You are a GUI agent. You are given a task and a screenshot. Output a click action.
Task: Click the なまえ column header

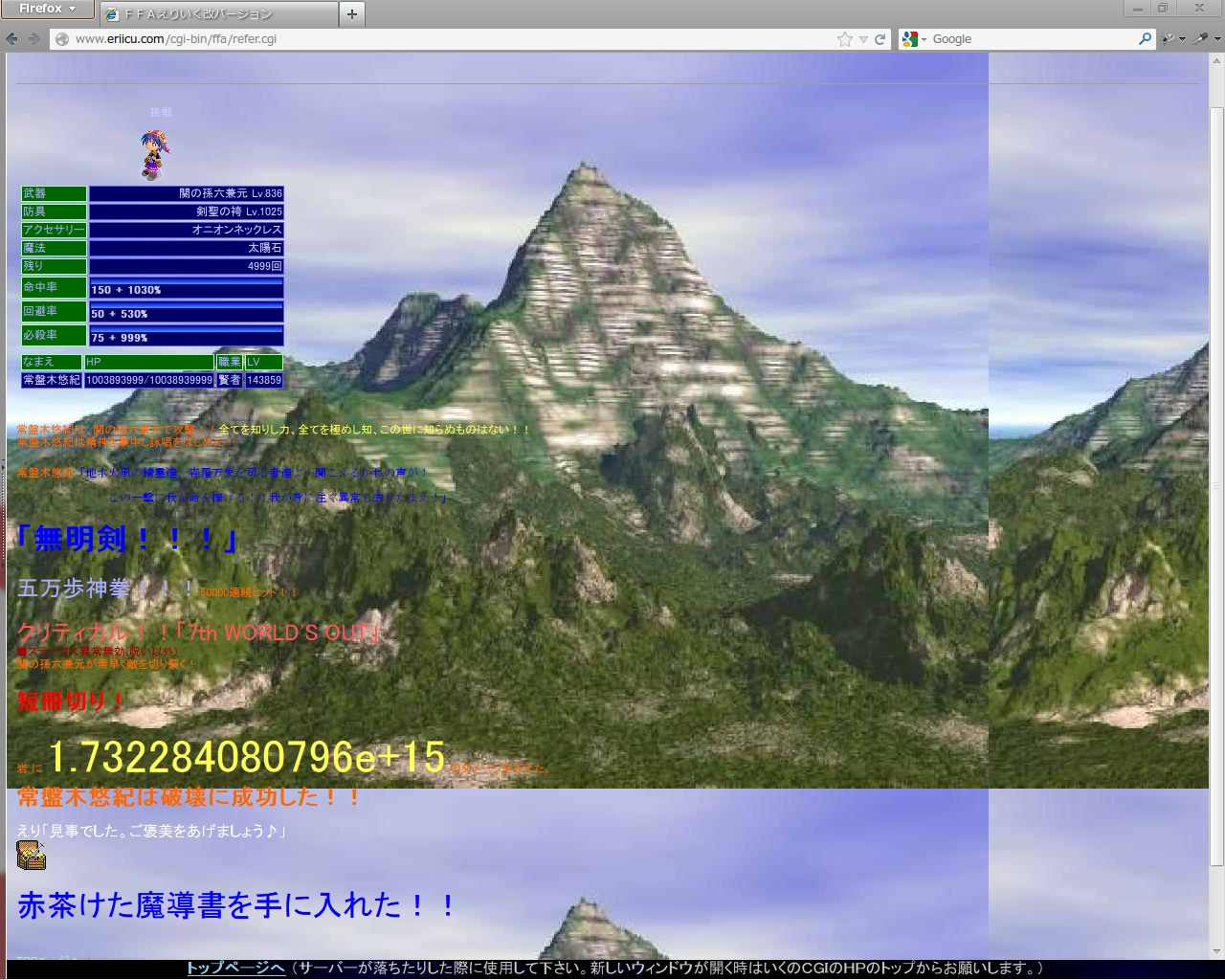(52, 362)
